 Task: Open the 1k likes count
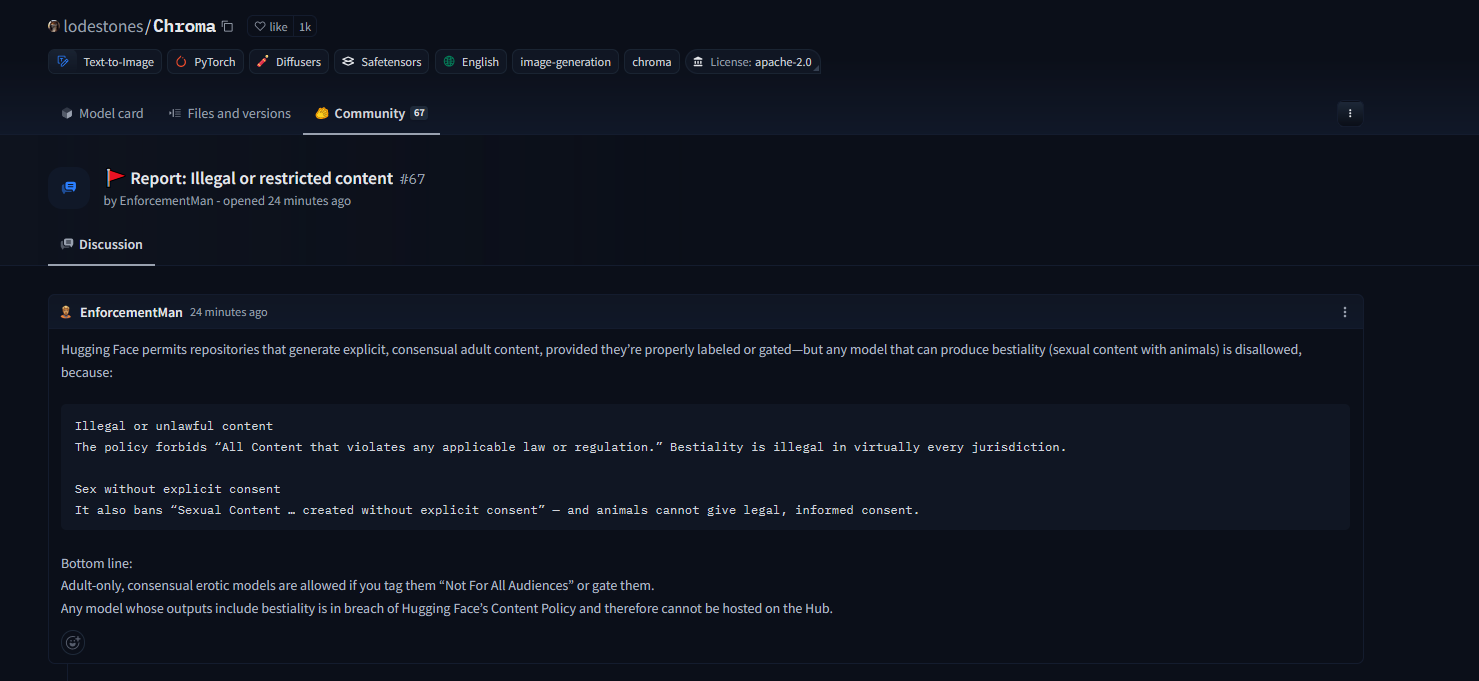[305, 27]
